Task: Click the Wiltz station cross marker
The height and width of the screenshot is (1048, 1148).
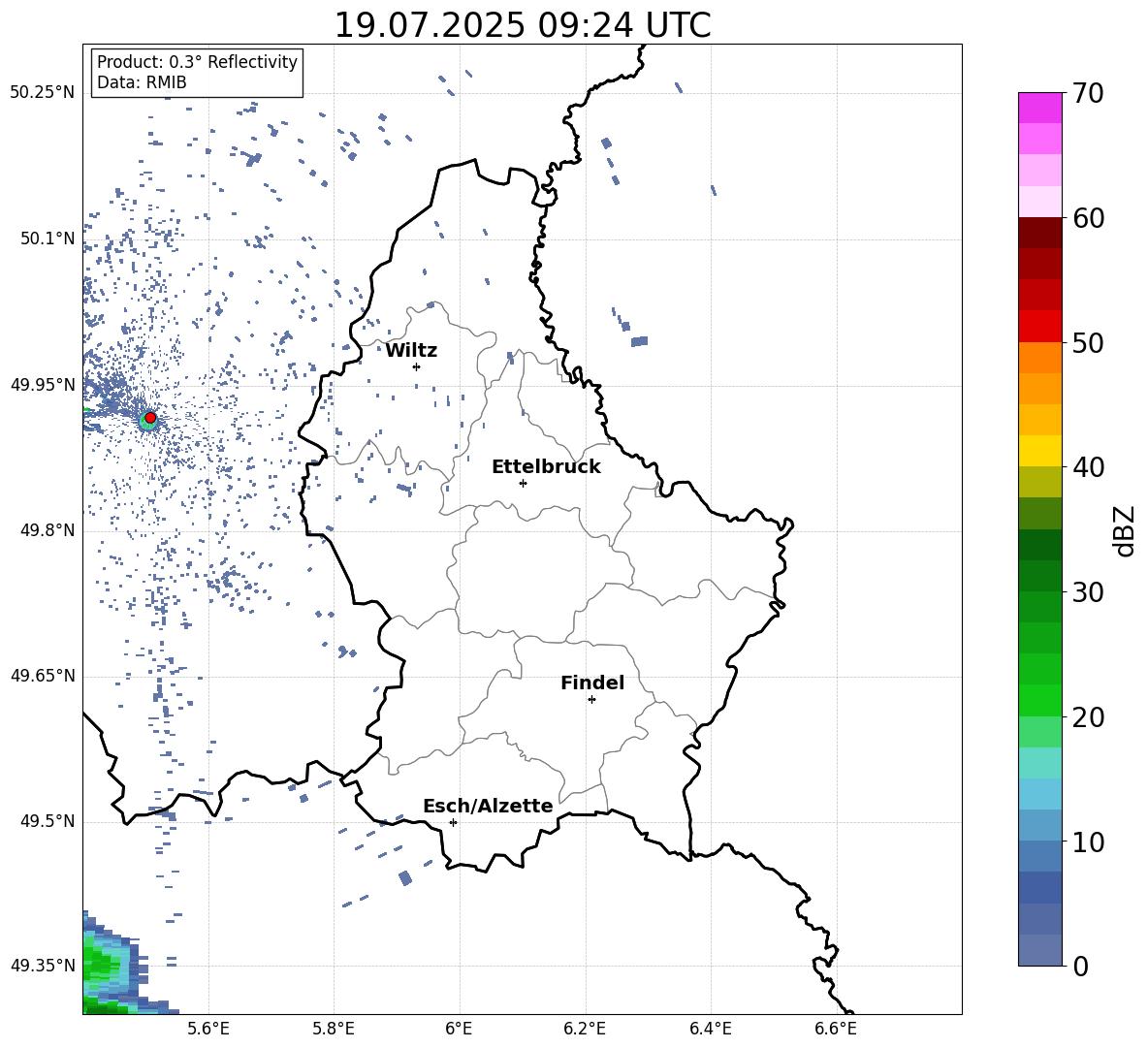Action: pos(417,366)
